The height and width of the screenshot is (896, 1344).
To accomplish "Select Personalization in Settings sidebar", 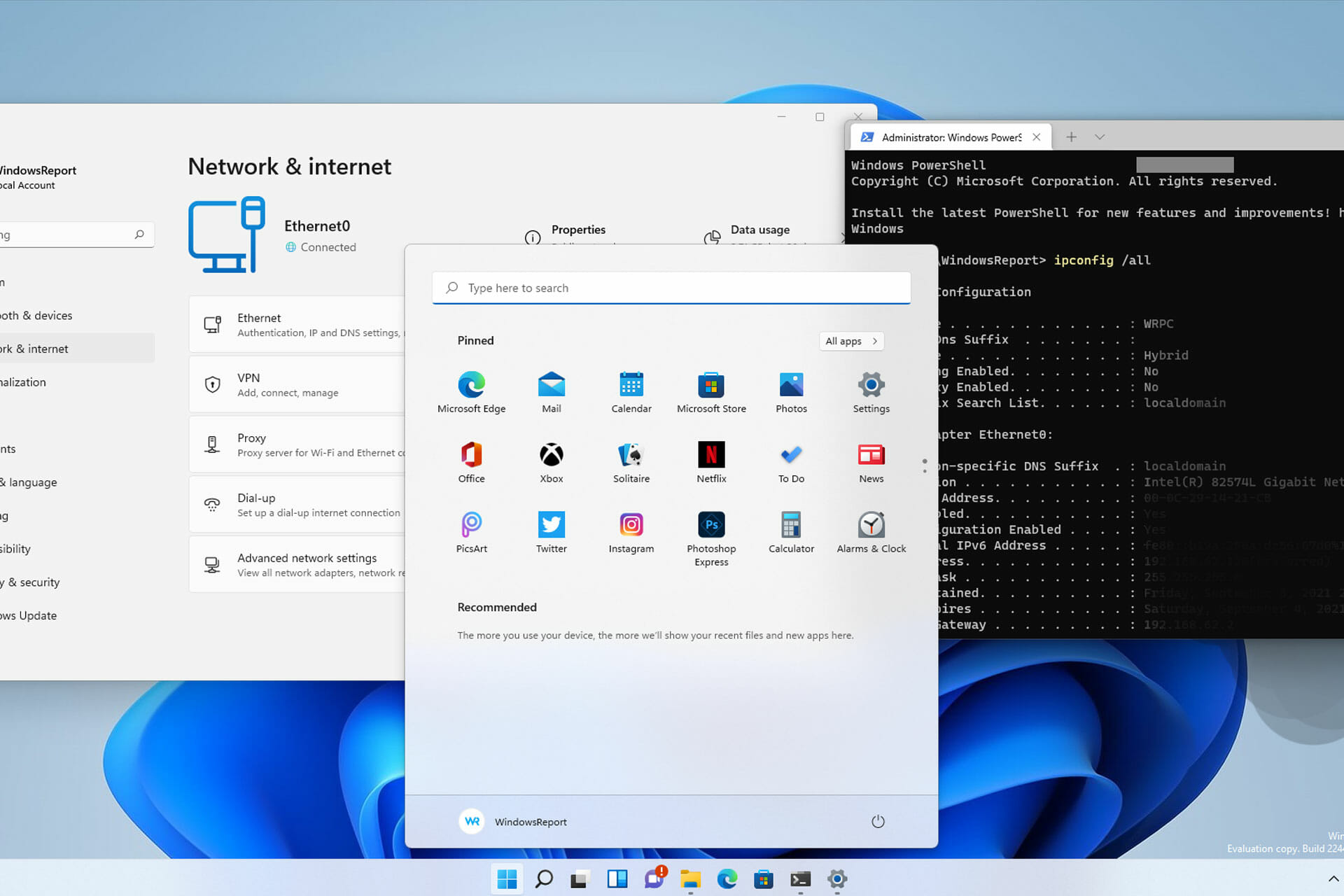I will [x=76, y=381].
